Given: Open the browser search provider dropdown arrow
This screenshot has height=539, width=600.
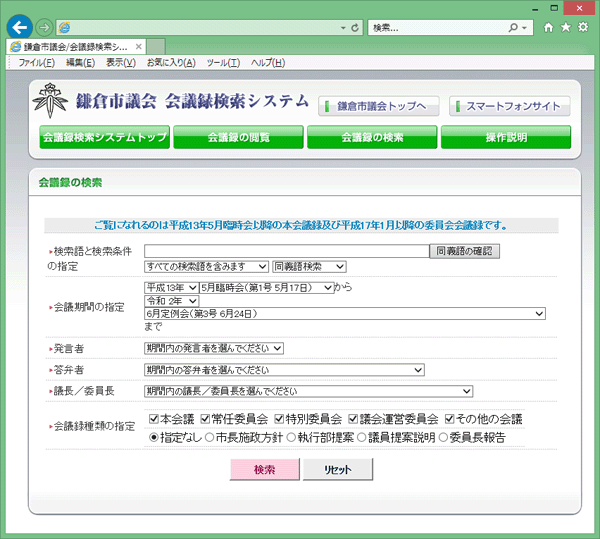Looking at the screenshot, I should tap(524, 28).
